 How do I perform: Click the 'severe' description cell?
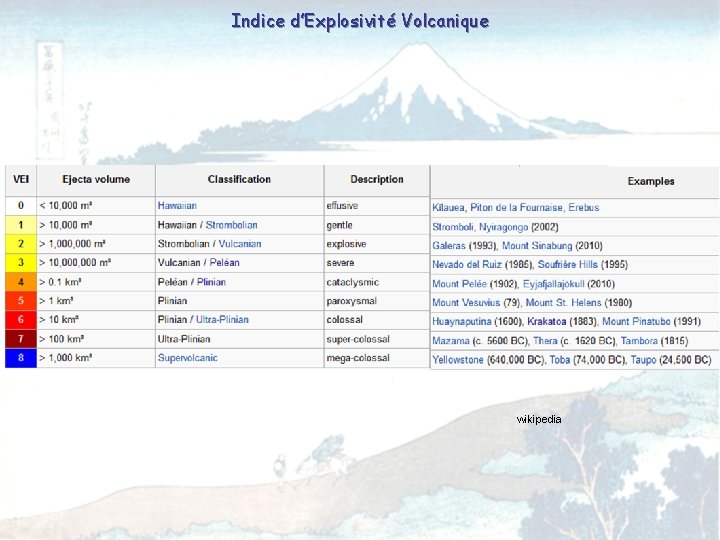click(377, 263)
